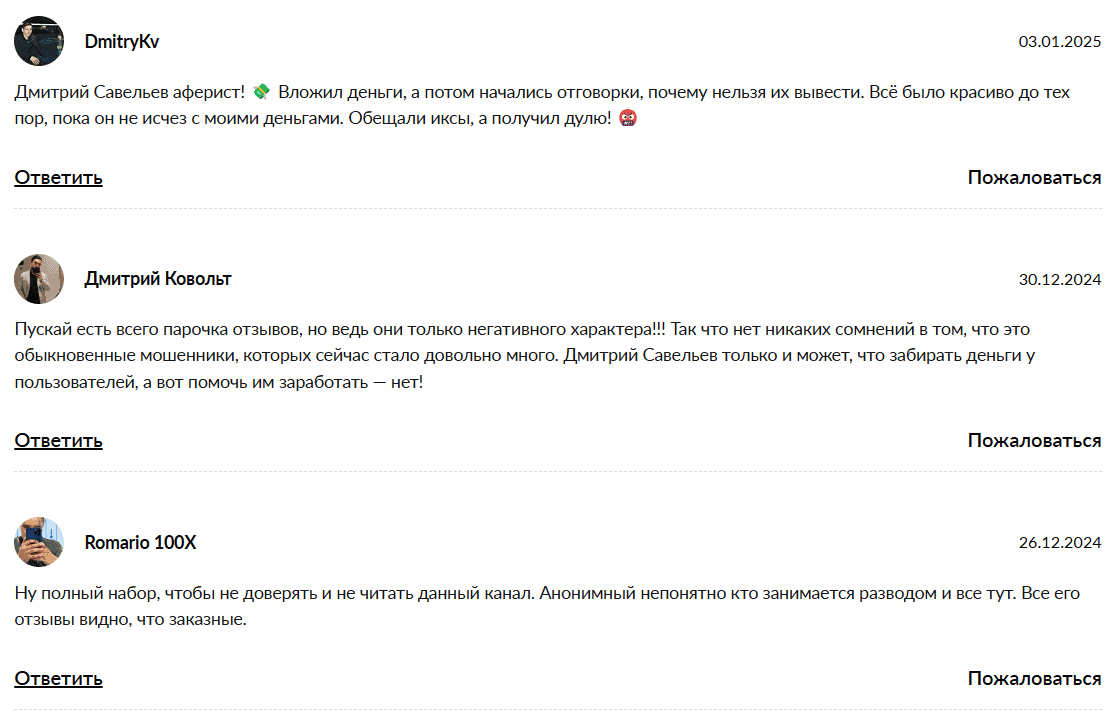Screen dimensions: 1115x712
Task: Click the Romario 100X profile avatar
Action: pyautogui.click(x=39, y=542)
